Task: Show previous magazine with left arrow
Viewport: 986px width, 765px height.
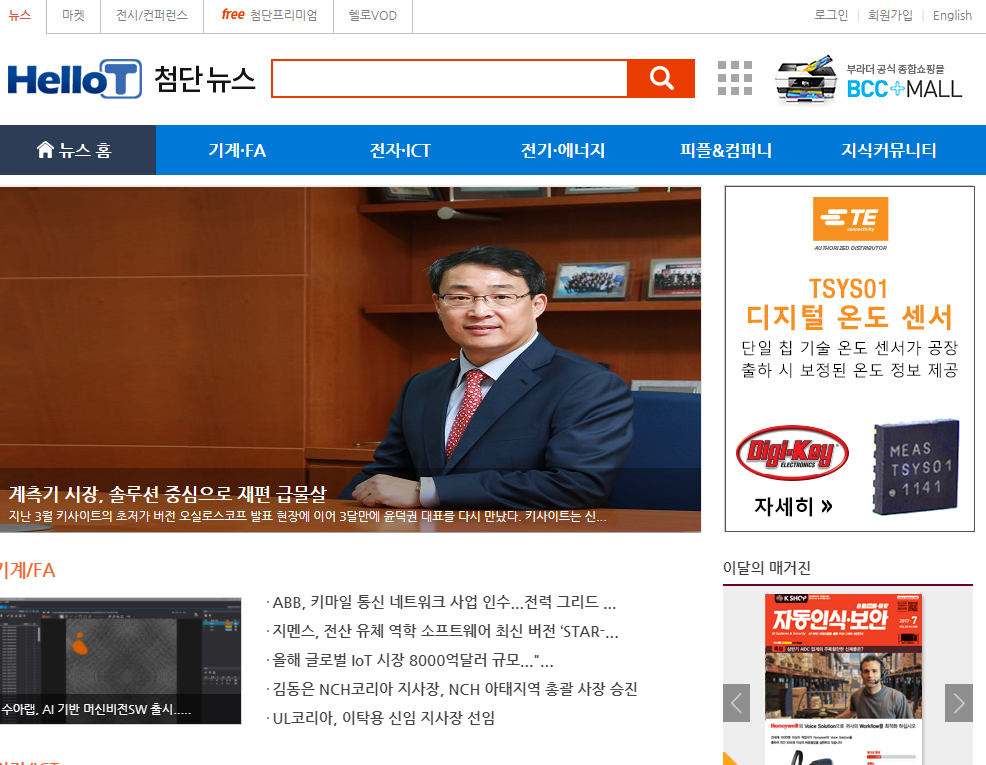Action: [x=737, y=703]
